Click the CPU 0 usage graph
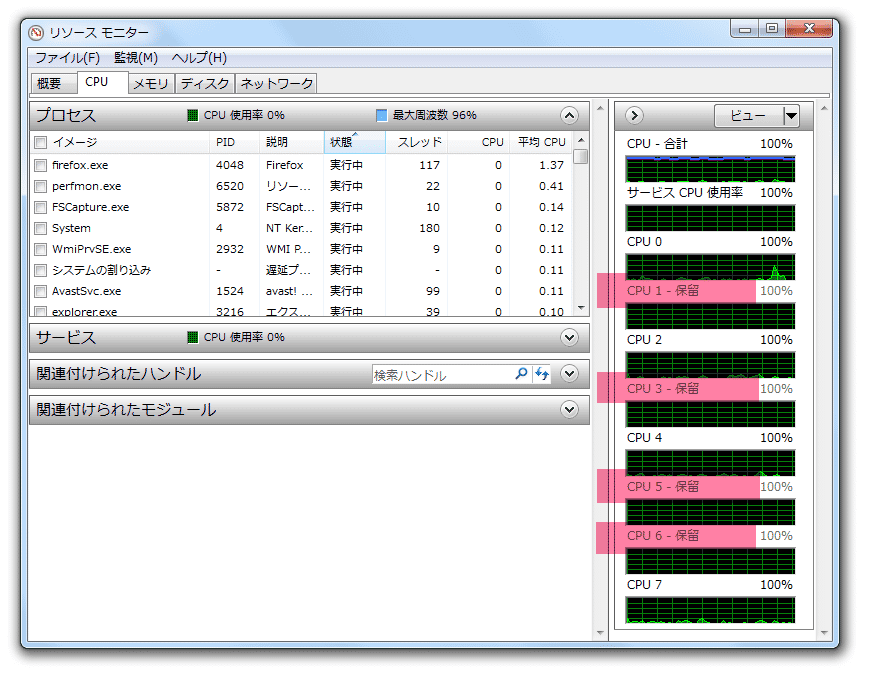 (x=710, y=267)
